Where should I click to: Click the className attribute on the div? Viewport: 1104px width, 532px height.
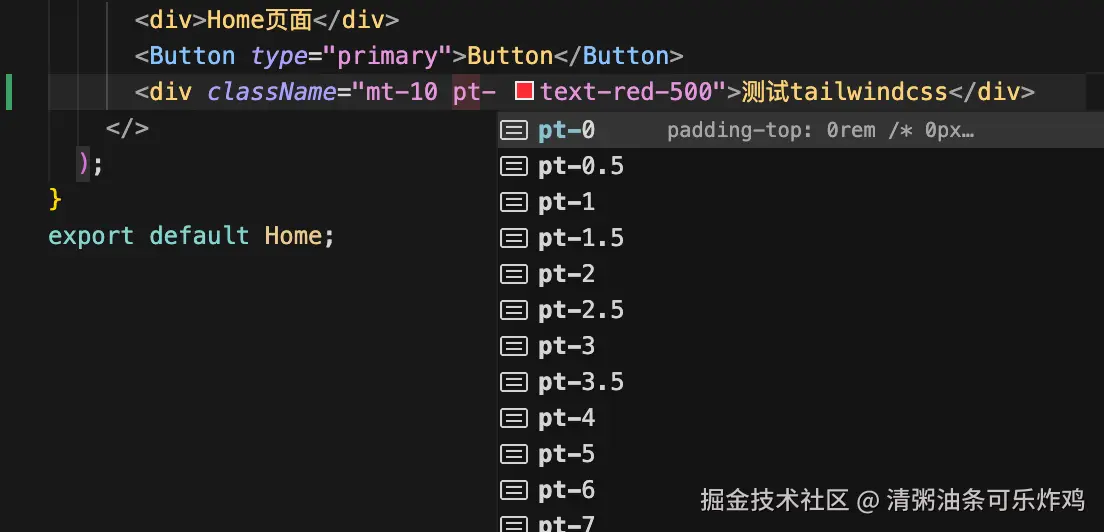271,92
